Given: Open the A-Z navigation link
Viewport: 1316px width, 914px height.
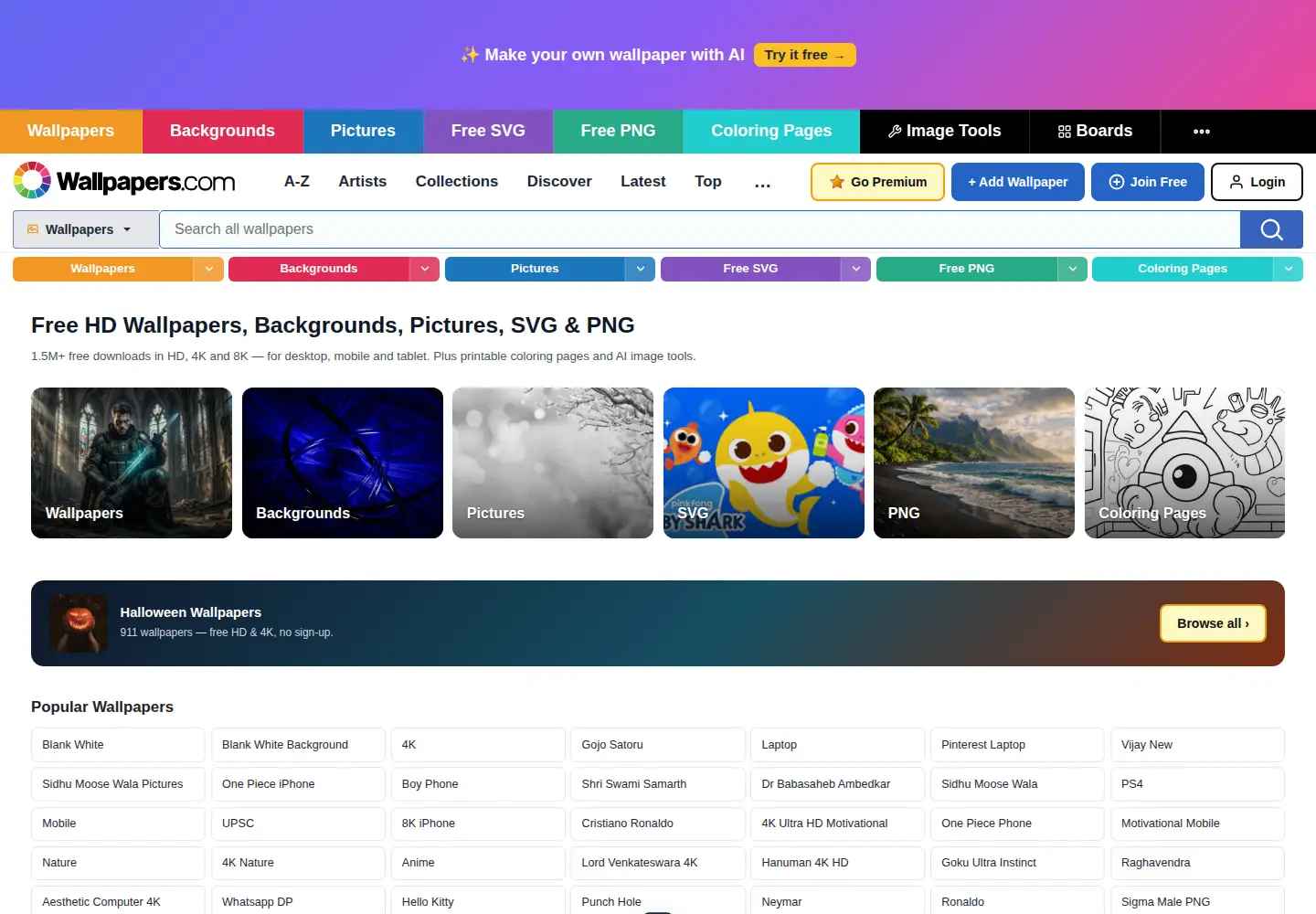Looking at the screenshot, I should [297, 182].
